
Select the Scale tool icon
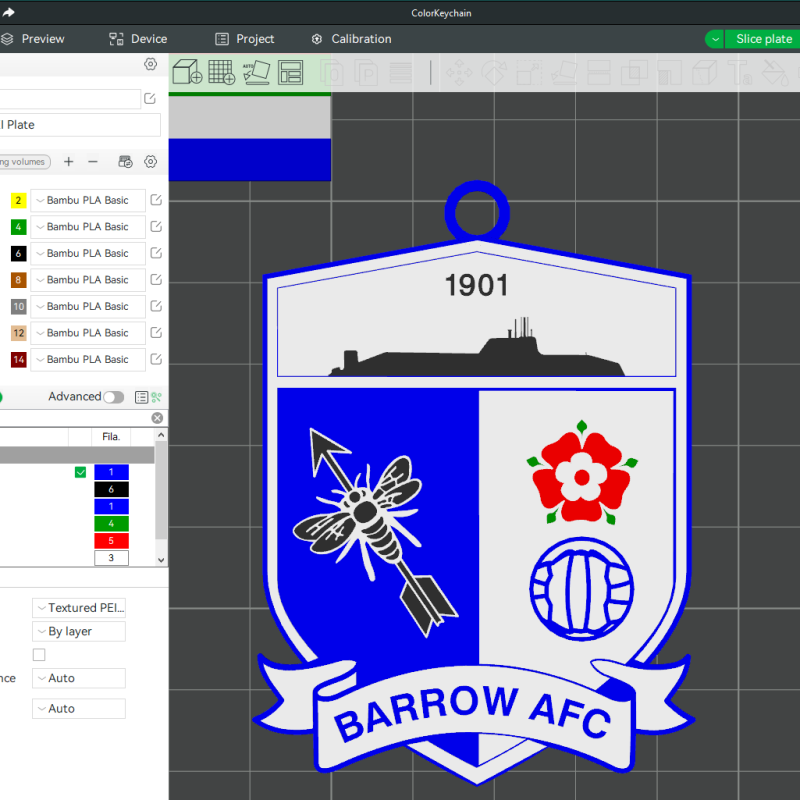[529, 72]
